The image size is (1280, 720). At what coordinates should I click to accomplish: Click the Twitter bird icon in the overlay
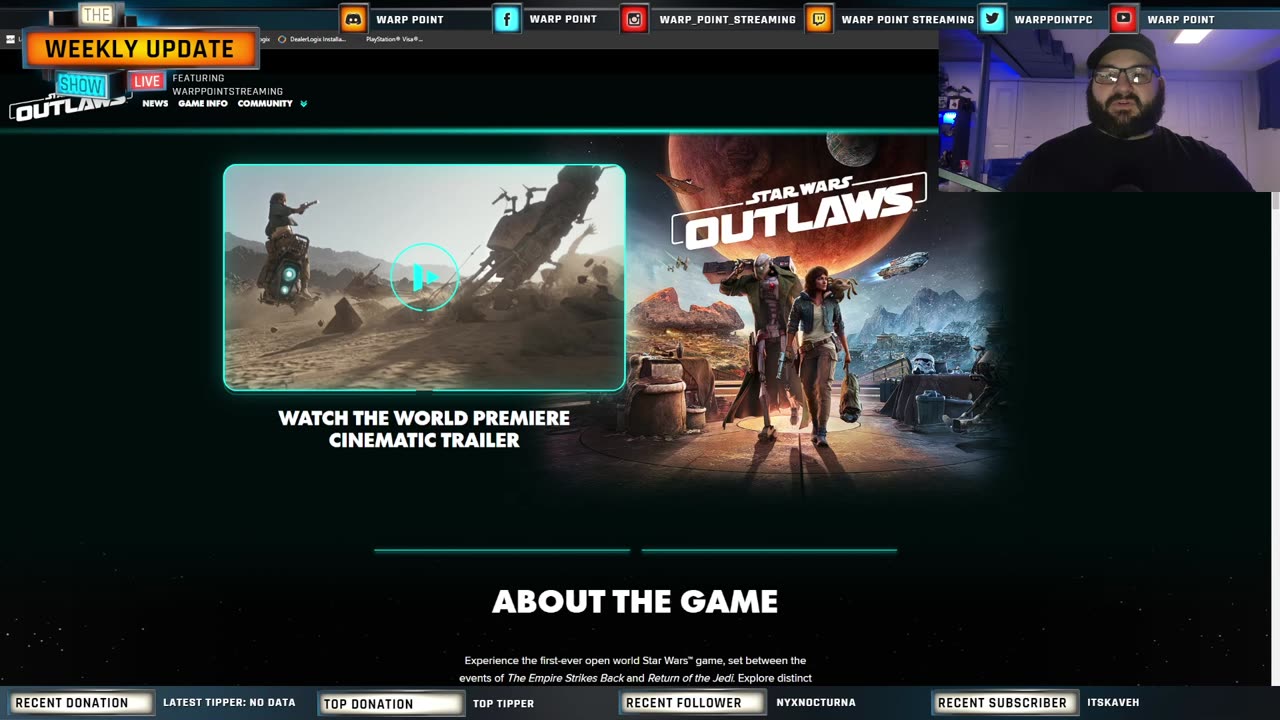pos(992,19)
